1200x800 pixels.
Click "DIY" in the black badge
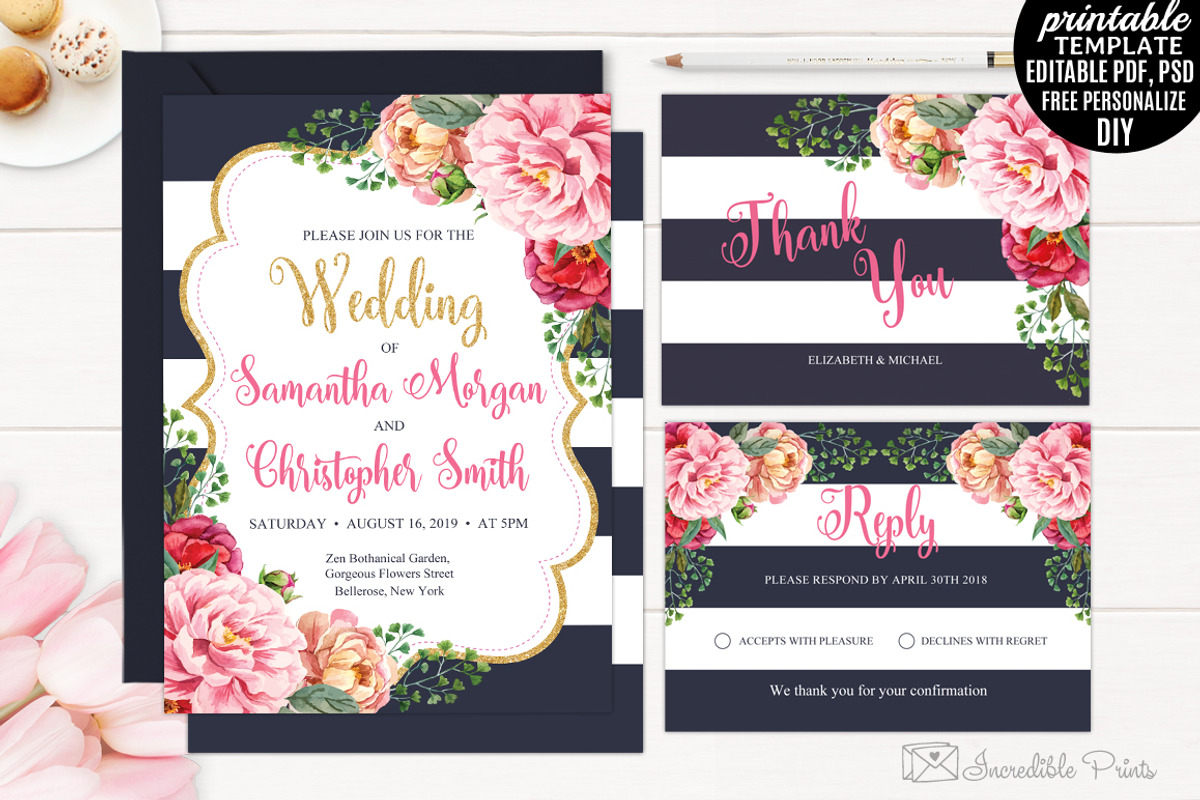(1114, 131)
